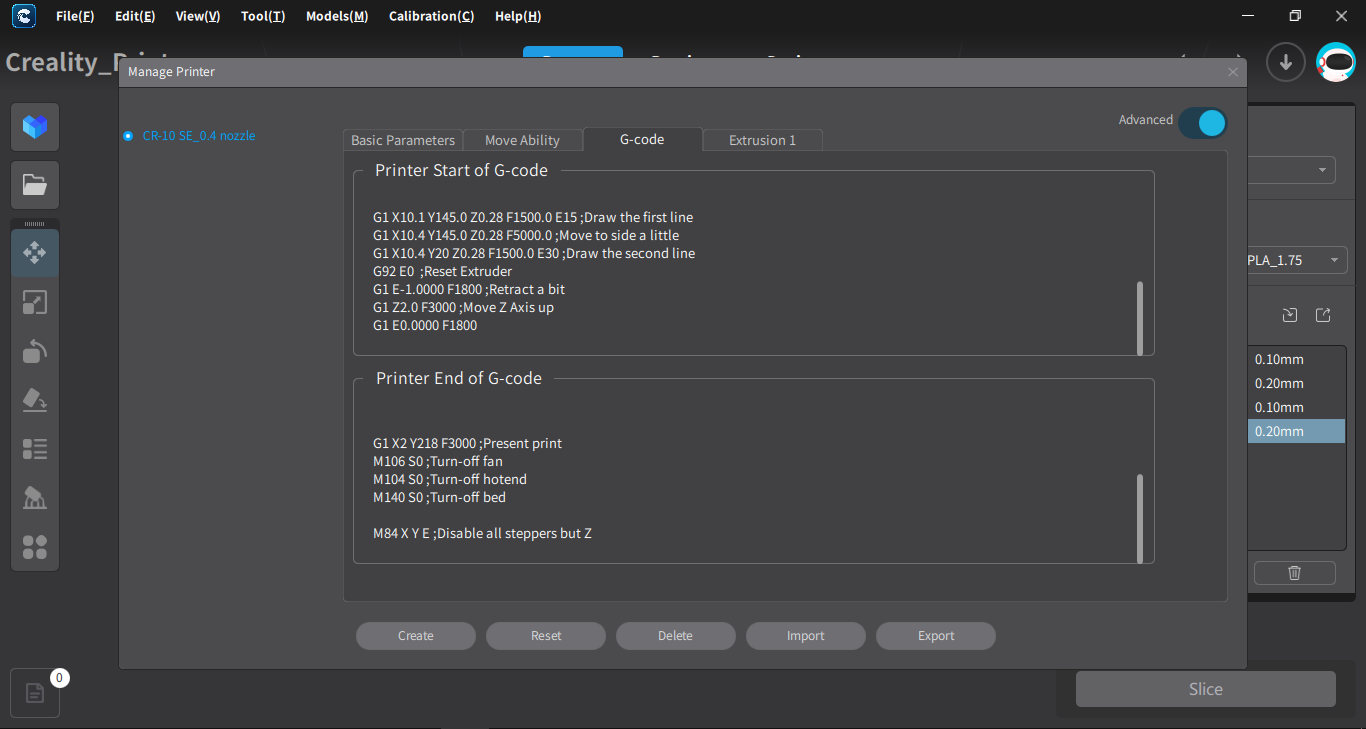Select the highlighted 0.20mm profile row
Image resolution: width=1366 pixels, height=729 pixels.
point(1297,431)
